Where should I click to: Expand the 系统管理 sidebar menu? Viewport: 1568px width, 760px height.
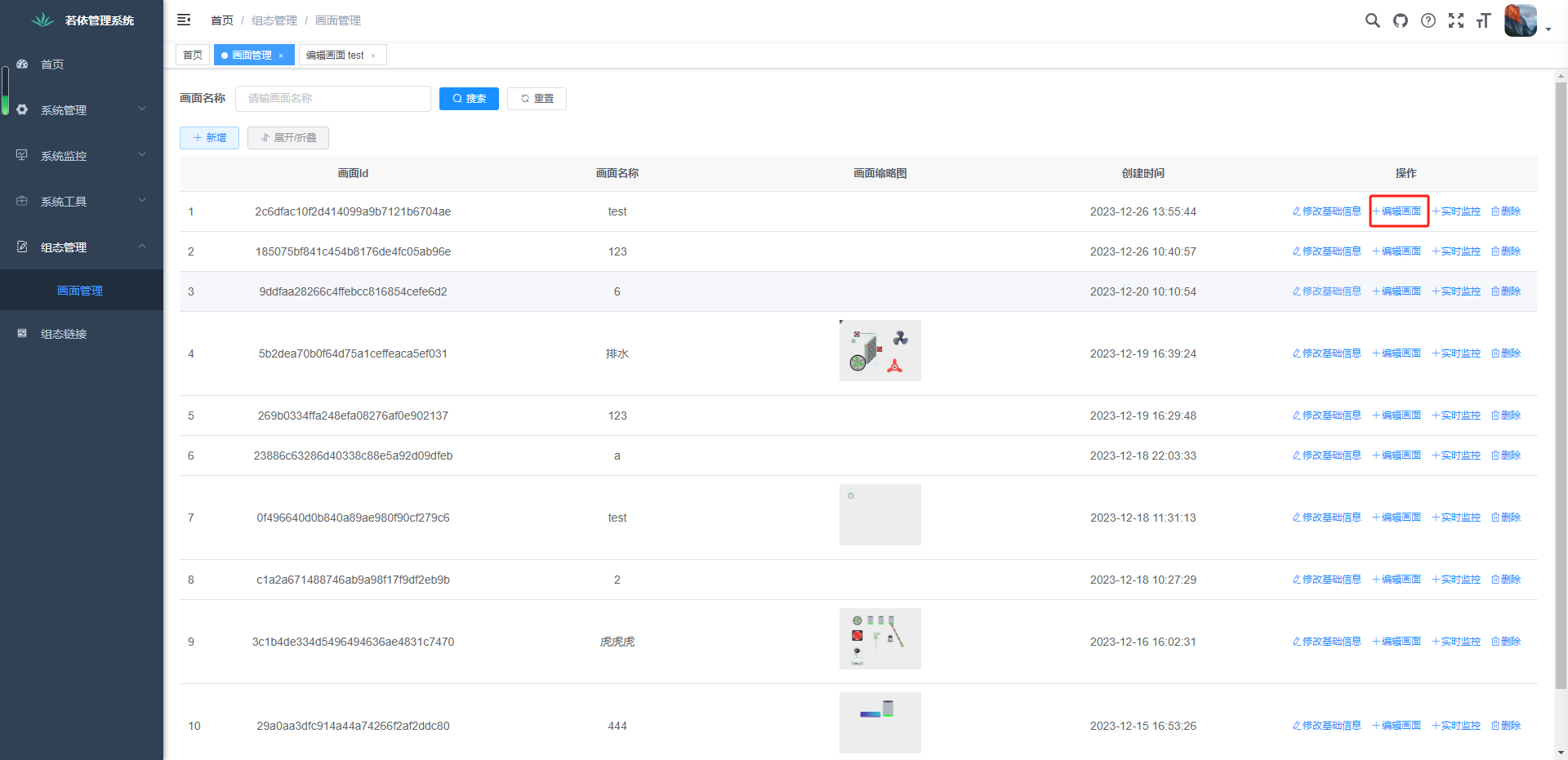[82, 110]
